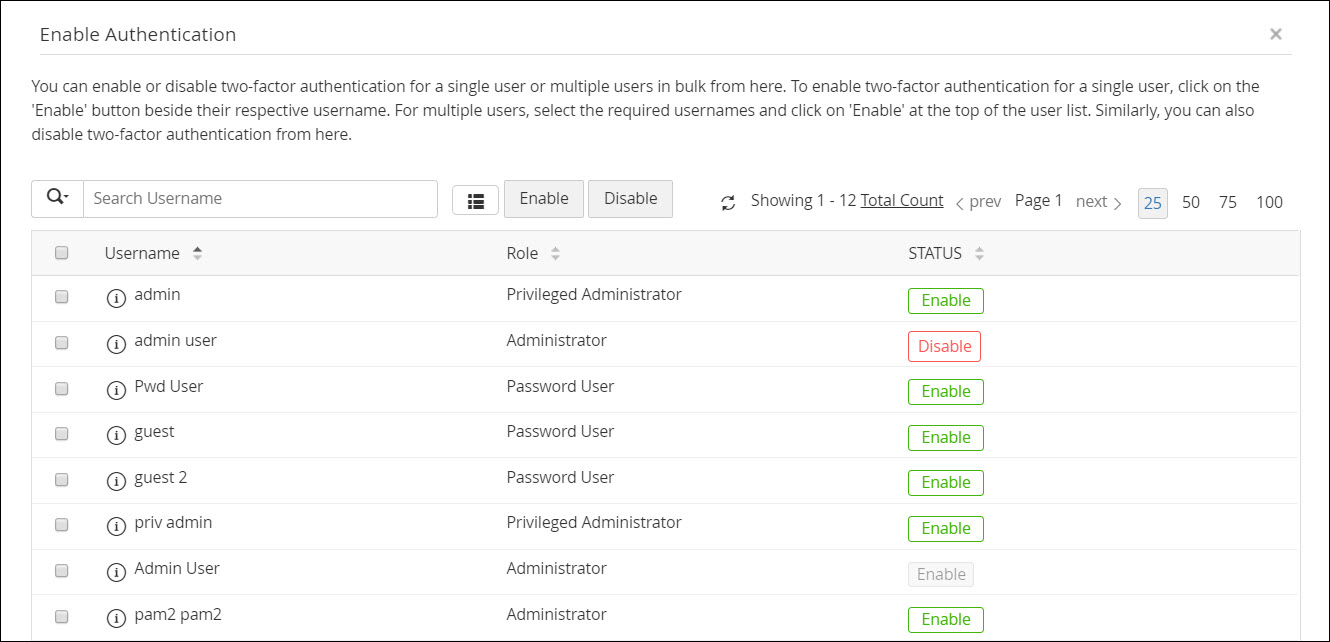Sort the list by Username column

(197, 254)
